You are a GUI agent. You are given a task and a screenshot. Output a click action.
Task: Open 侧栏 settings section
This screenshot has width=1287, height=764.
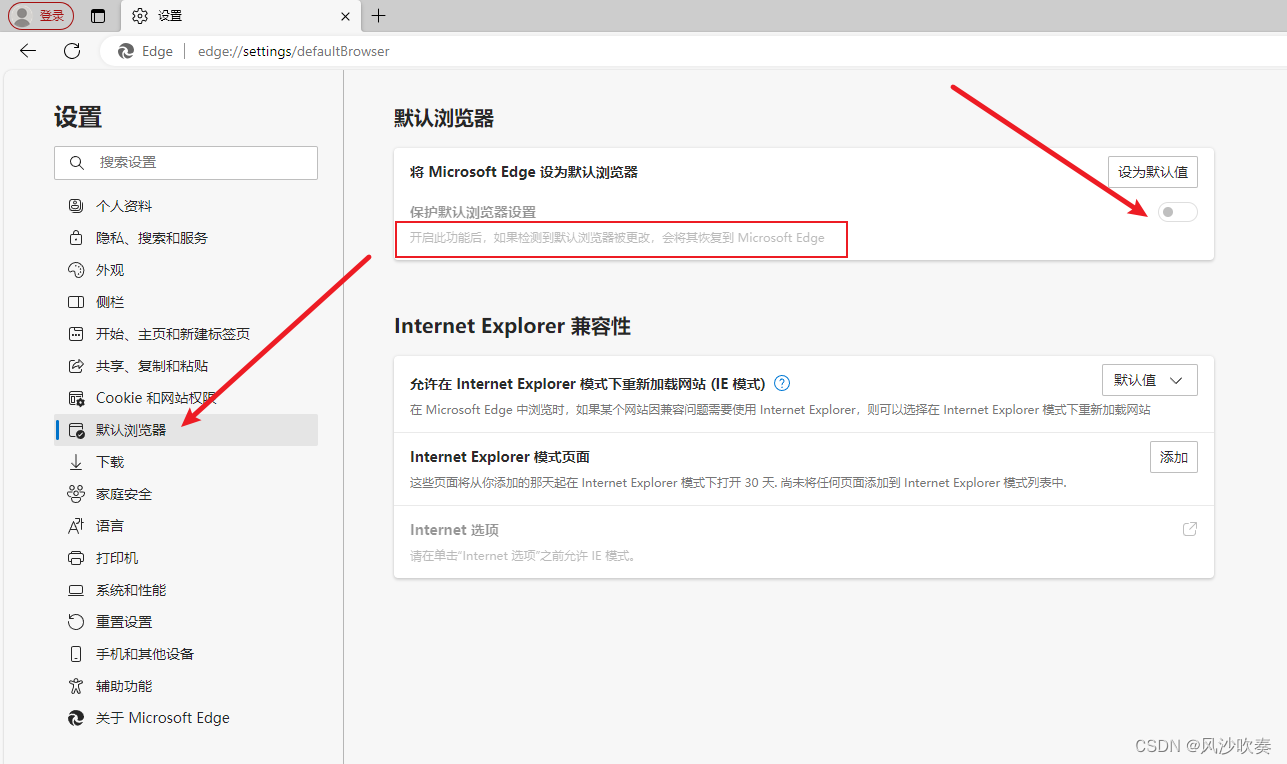click(186, 302)
